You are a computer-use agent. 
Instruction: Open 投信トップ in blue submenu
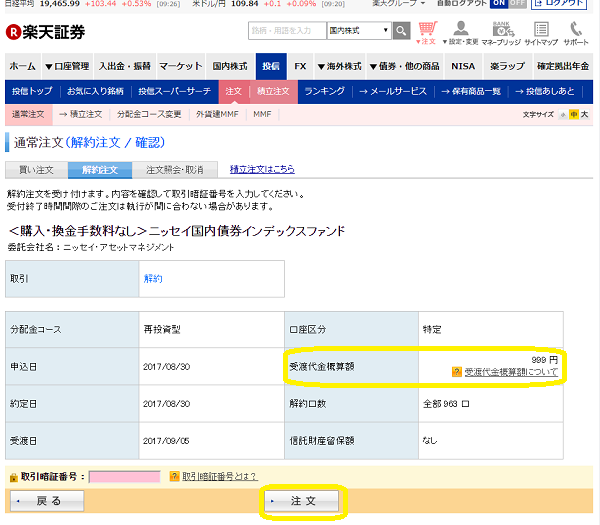pyautogui.click(x=32, y=91)
